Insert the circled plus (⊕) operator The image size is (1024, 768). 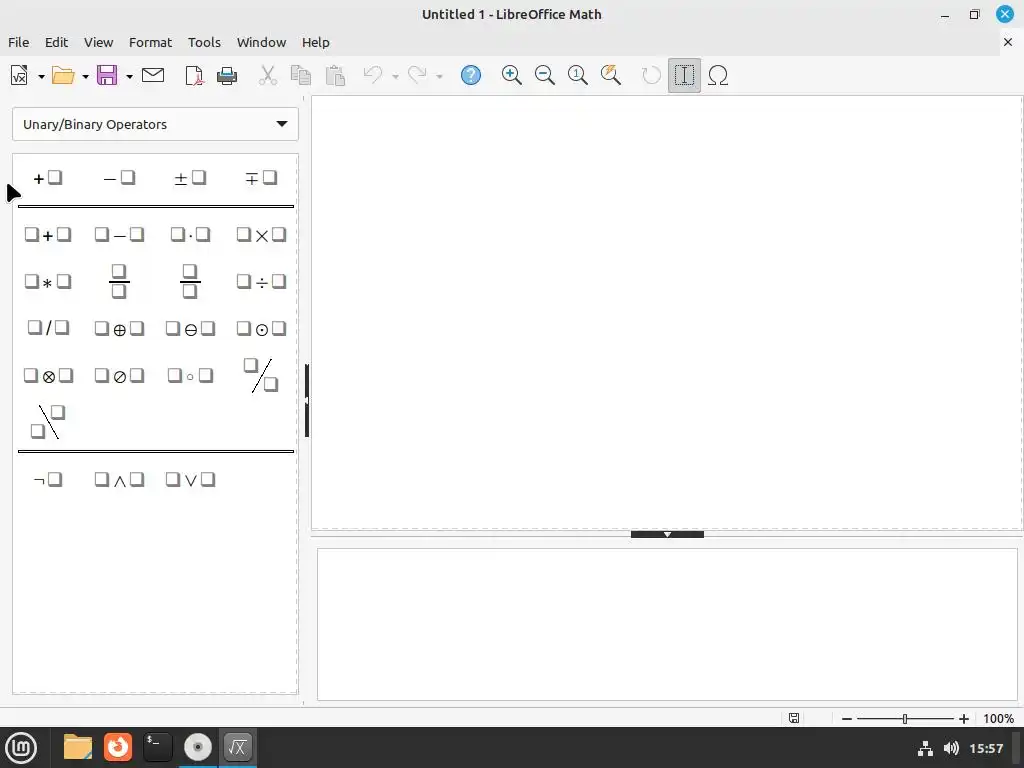119,328
